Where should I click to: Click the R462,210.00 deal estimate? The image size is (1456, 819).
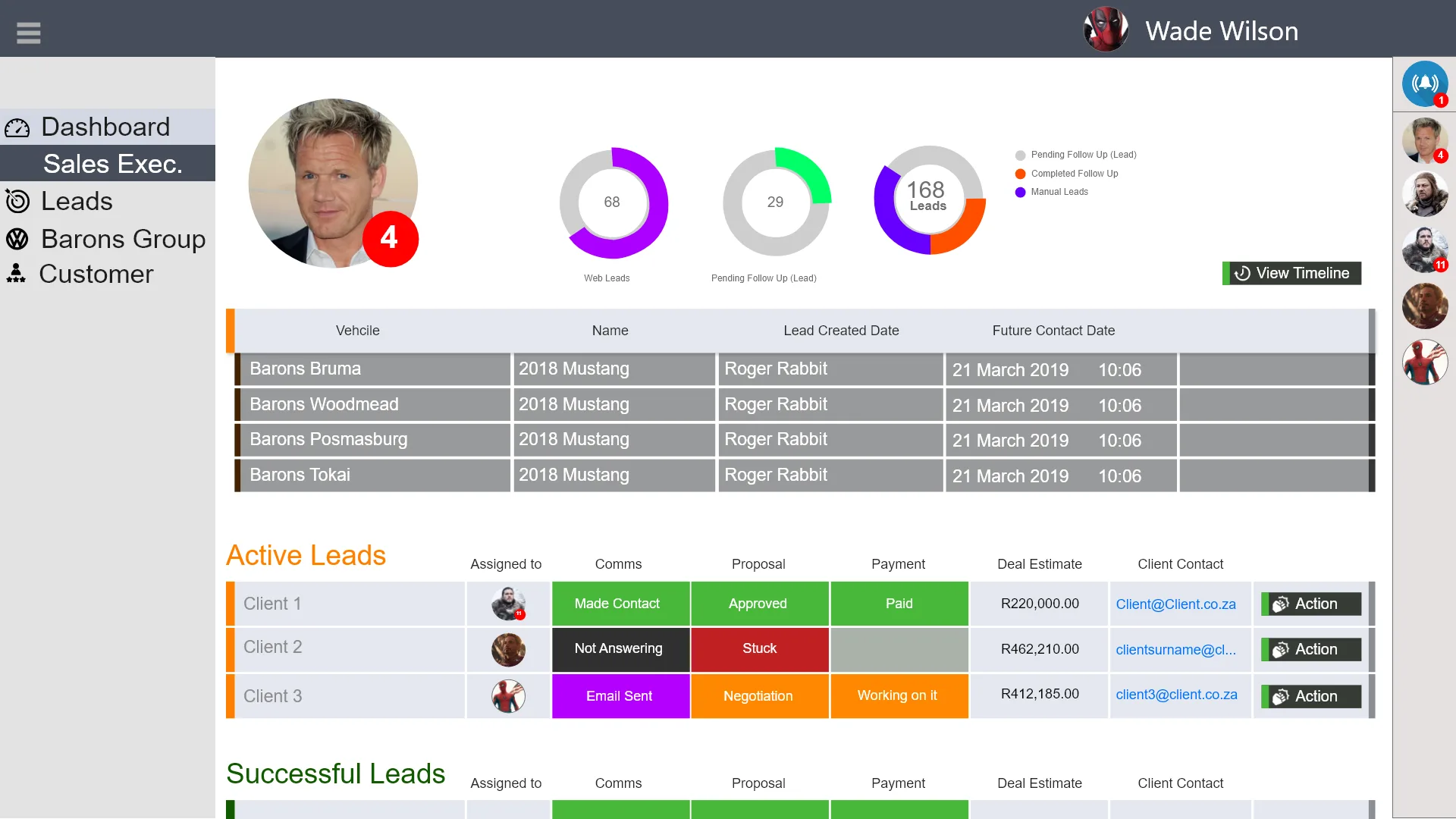(x=1040, y=649)
